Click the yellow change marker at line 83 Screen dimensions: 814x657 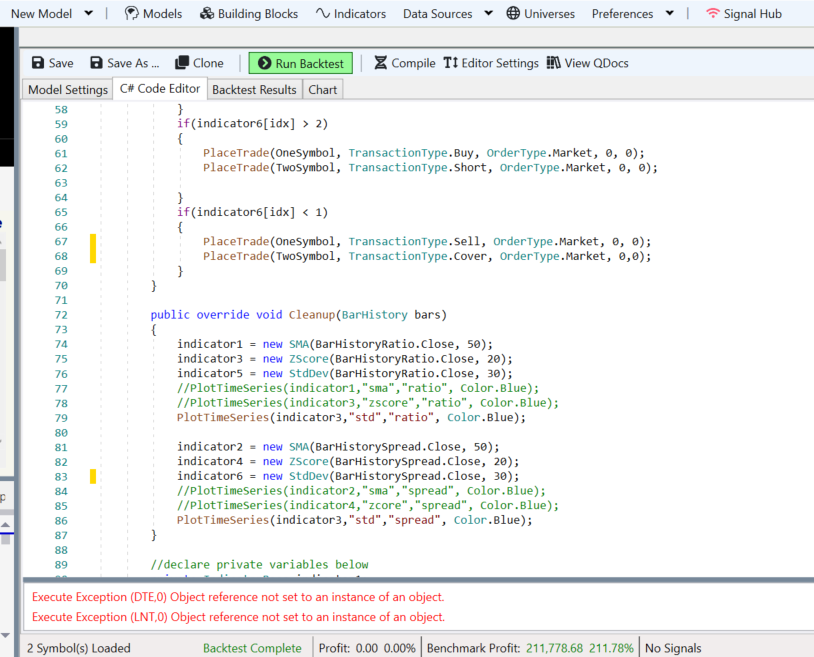click(x=93, y=477)
